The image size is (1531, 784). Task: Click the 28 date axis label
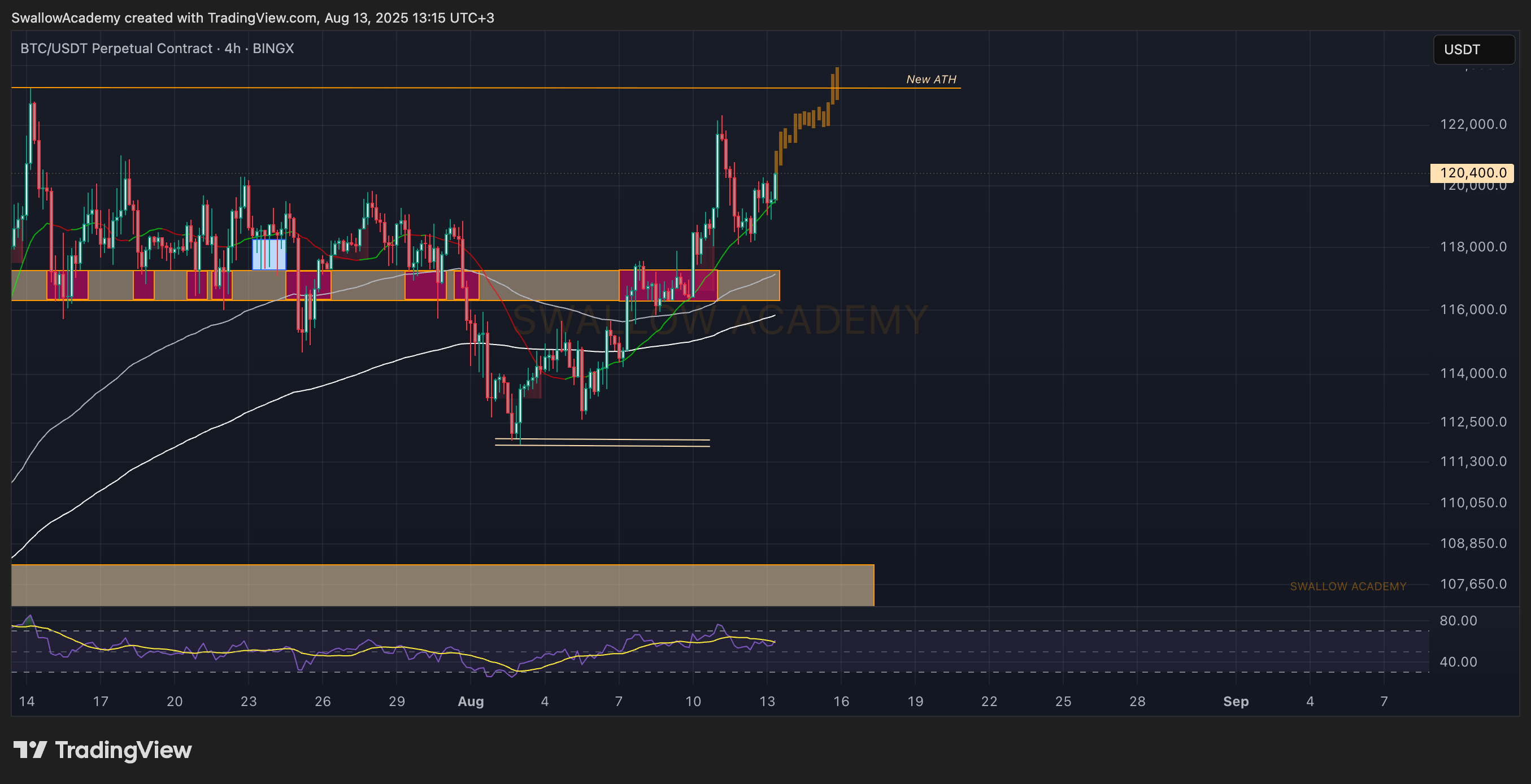point(1137,702)
